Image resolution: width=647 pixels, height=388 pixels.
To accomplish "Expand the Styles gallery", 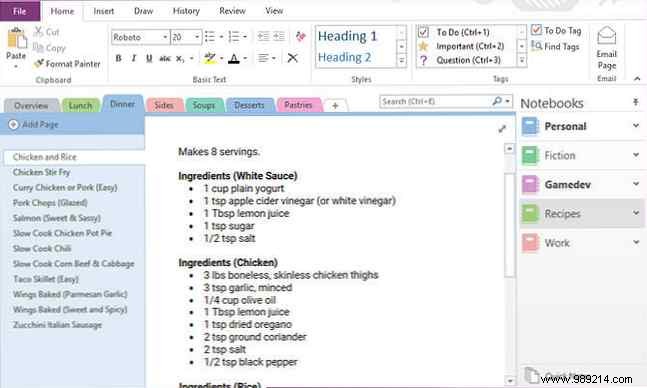I will [x=401, y=61].
